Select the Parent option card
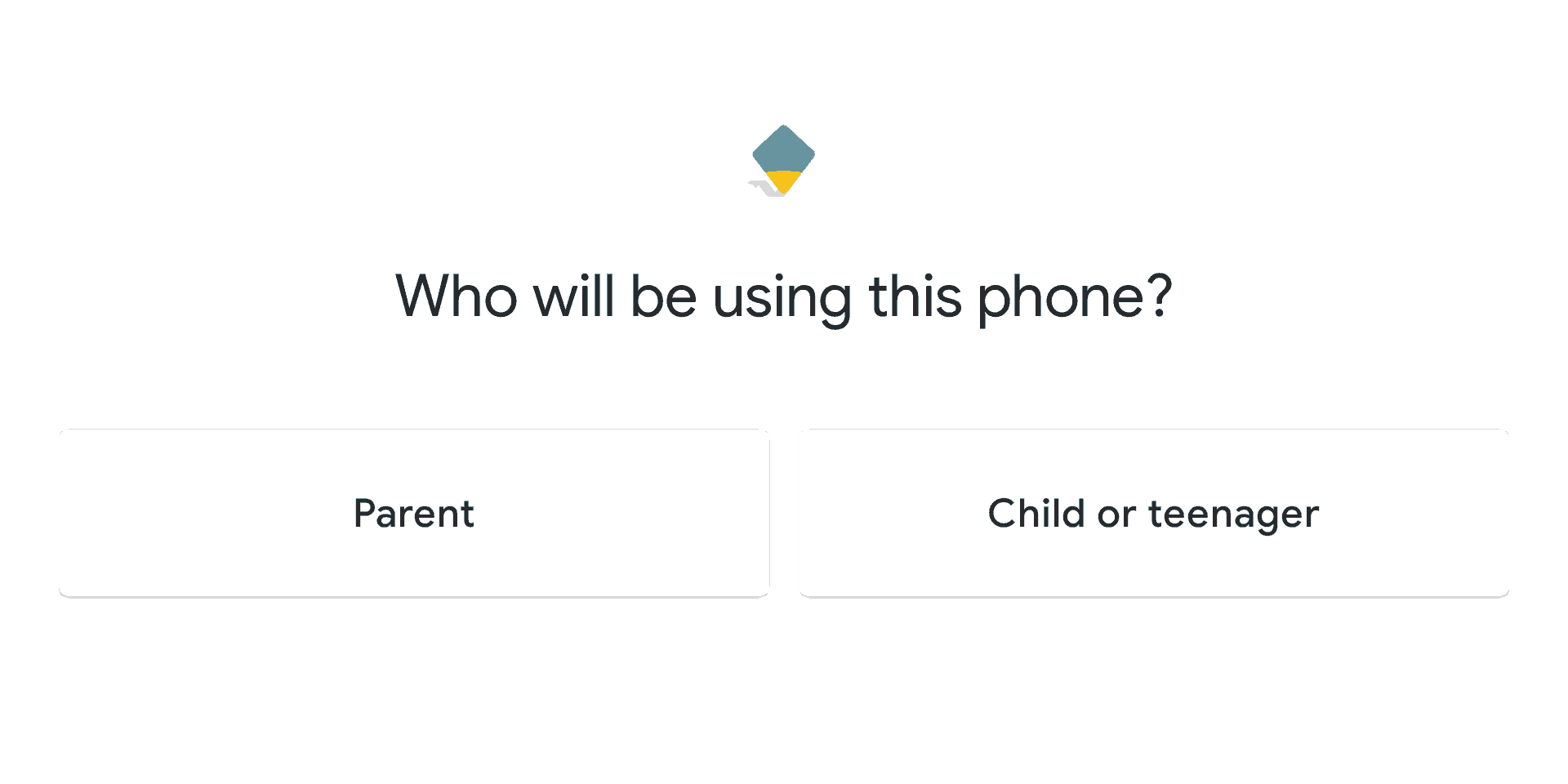The width and height of the screenshot is (1568, 784). [x=414, y=513]
